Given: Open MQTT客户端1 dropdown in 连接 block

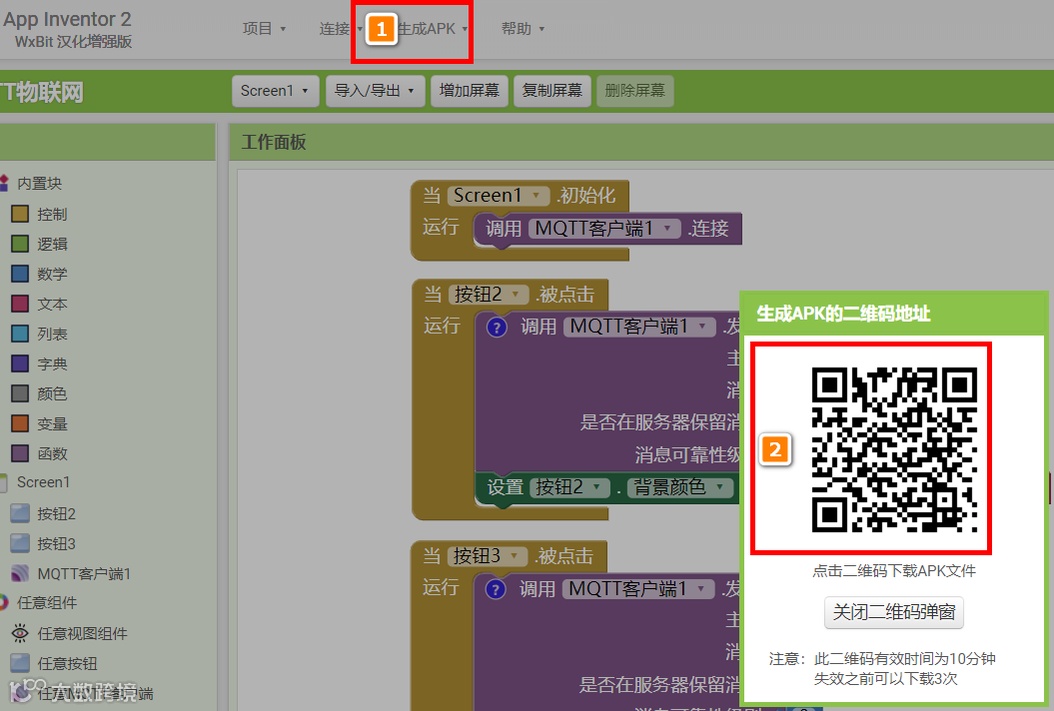Looking at the screenshot, I should point(604,228).
